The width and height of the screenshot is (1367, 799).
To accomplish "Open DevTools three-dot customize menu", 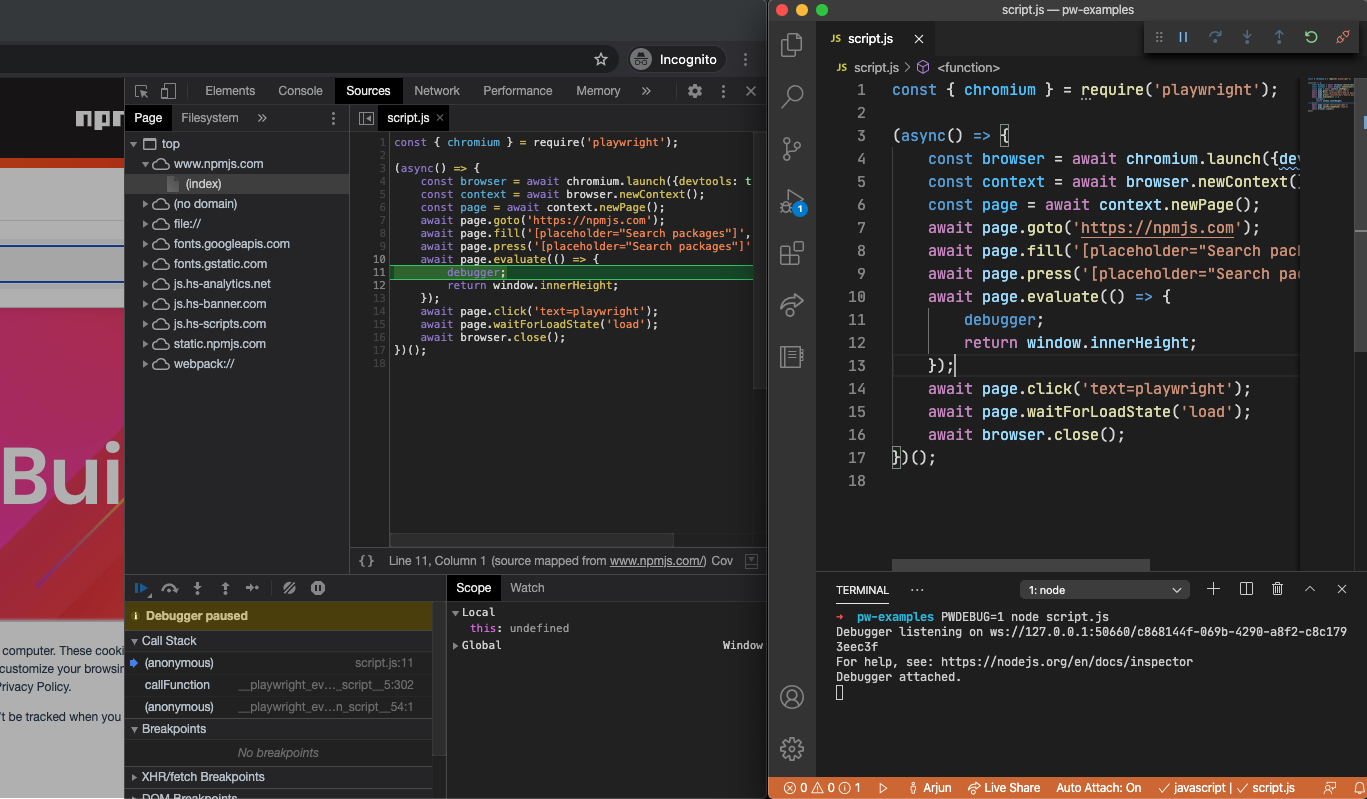I will [x=723, y=91].
